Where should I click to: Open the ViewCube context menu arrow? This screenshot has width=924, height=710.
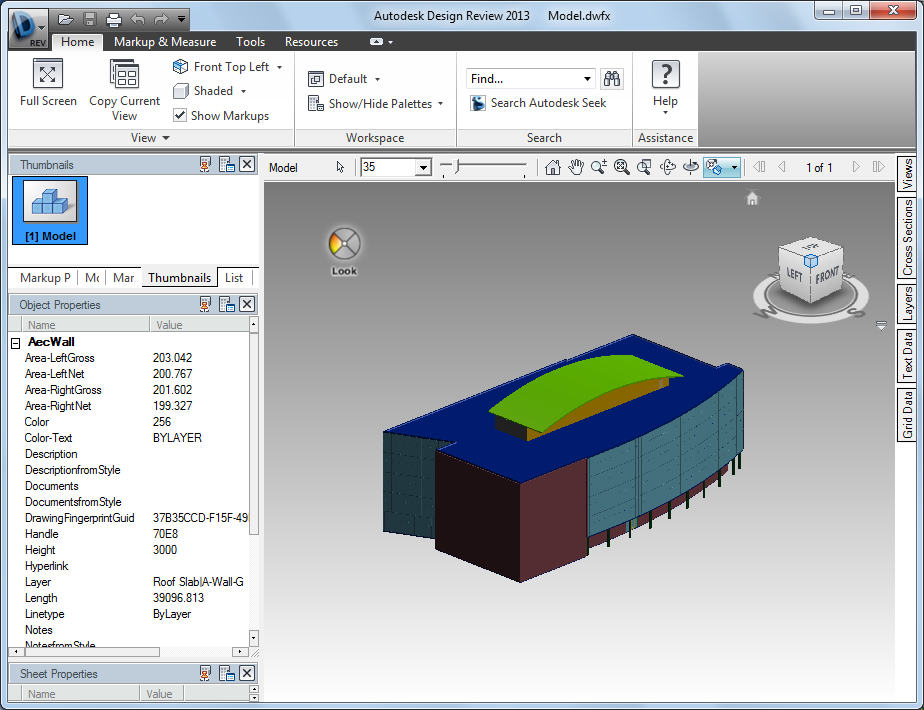point(881,325)
